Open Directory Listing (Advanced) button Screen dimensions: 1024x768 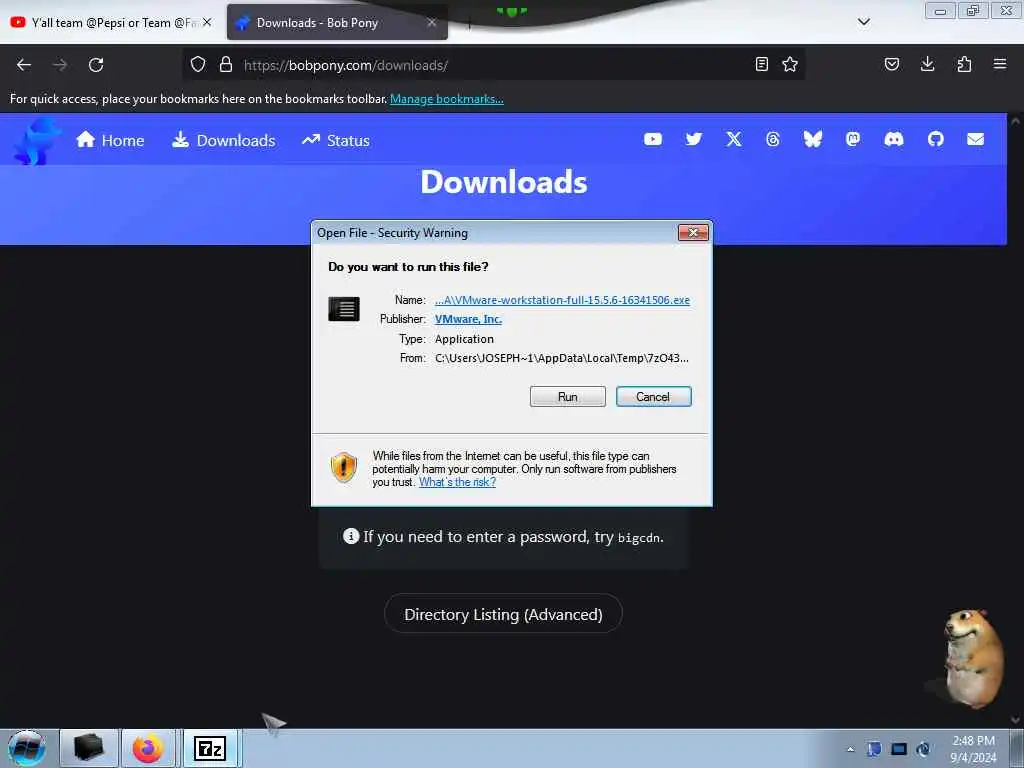(503, 614)
